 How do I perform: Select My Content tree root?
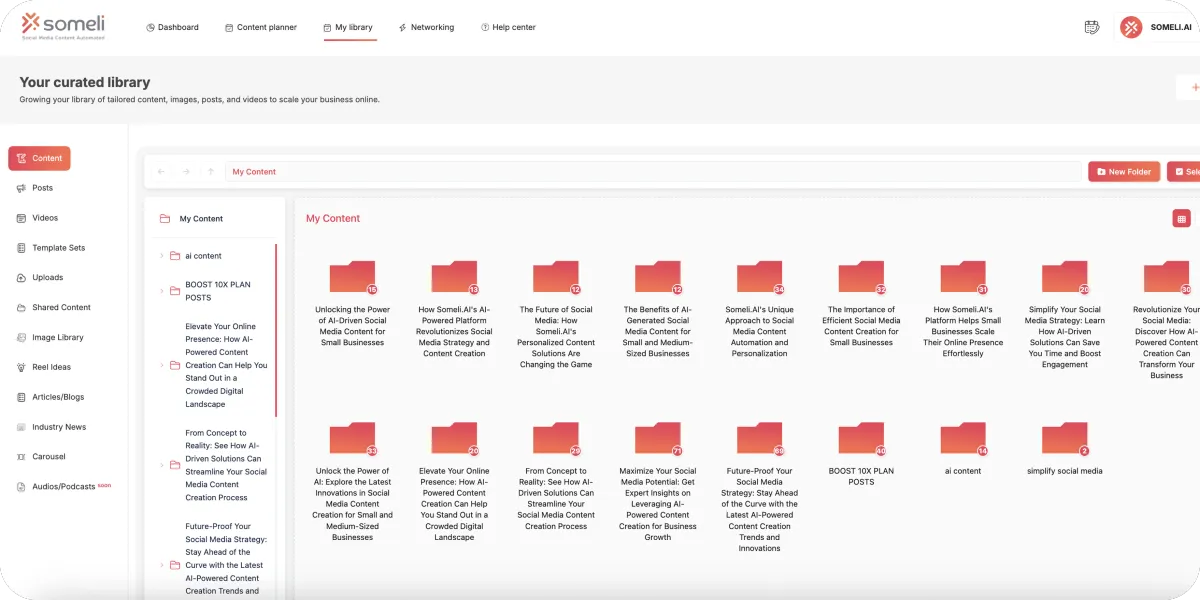pos(201,219)
